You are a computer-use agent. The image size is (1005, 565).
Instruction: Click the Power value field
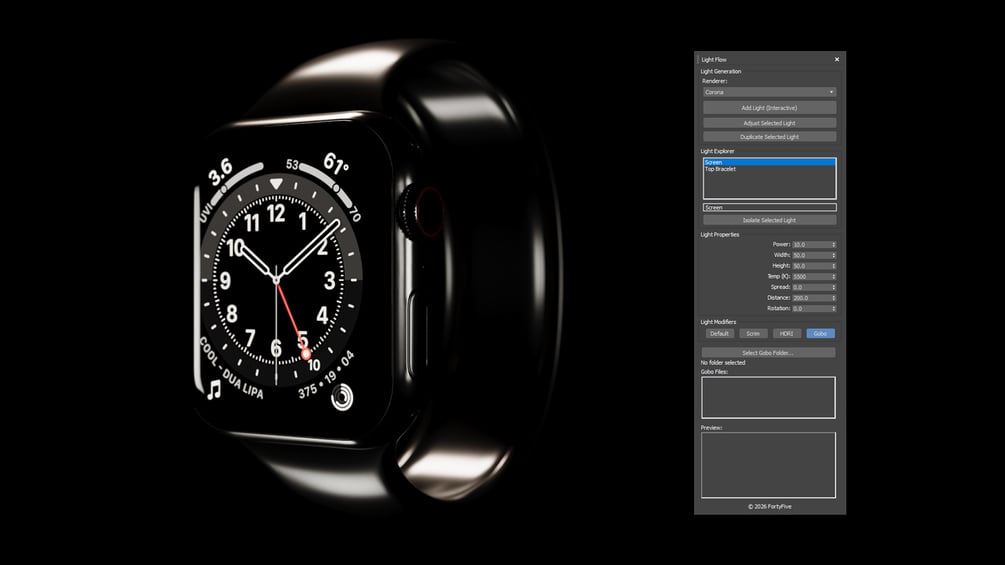tap(811, 245)
